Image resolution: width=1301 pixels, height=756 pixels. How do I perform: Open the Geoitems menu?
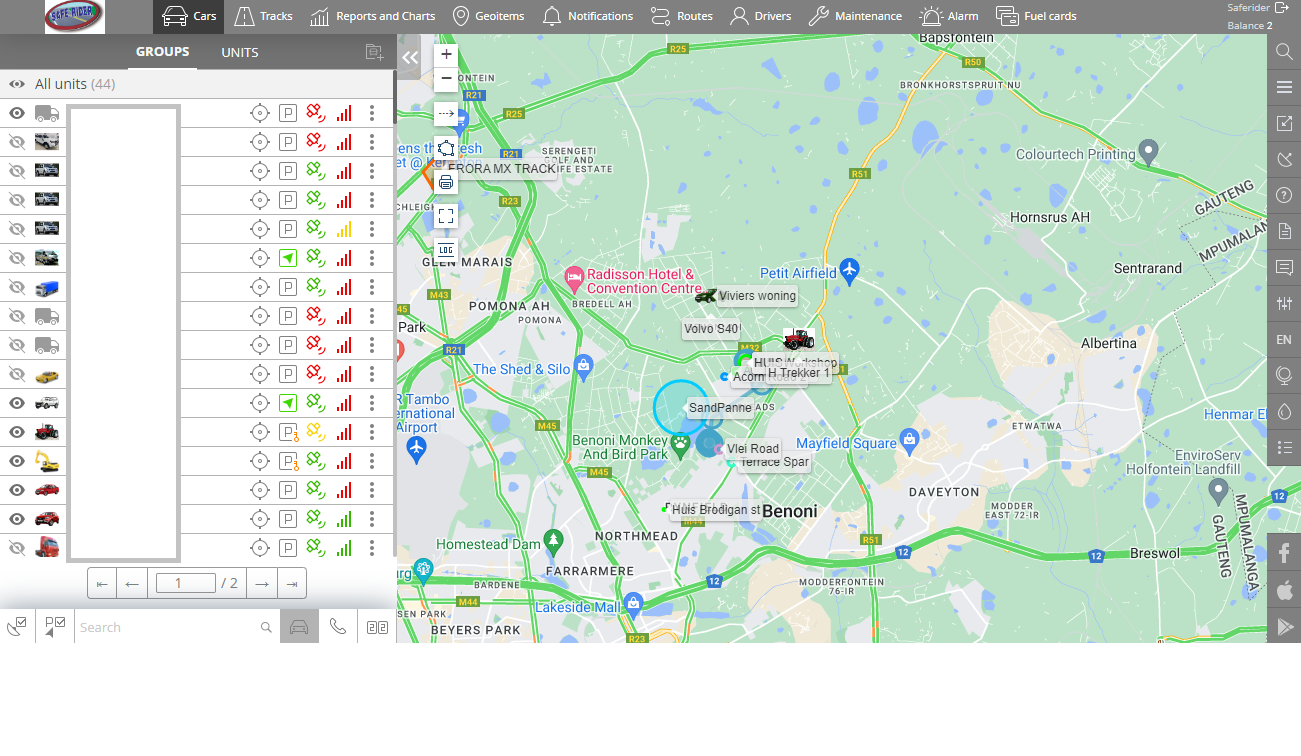(489, 16)
